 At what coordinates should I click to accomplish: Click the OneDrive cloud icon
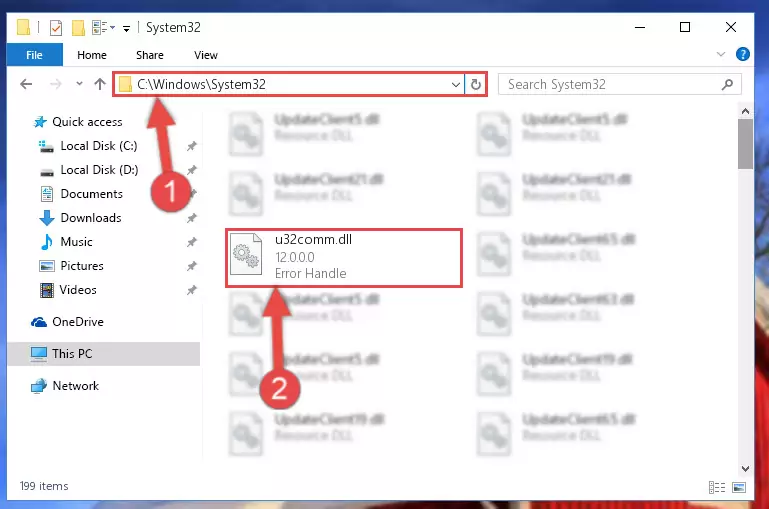(x=39, y=322)
